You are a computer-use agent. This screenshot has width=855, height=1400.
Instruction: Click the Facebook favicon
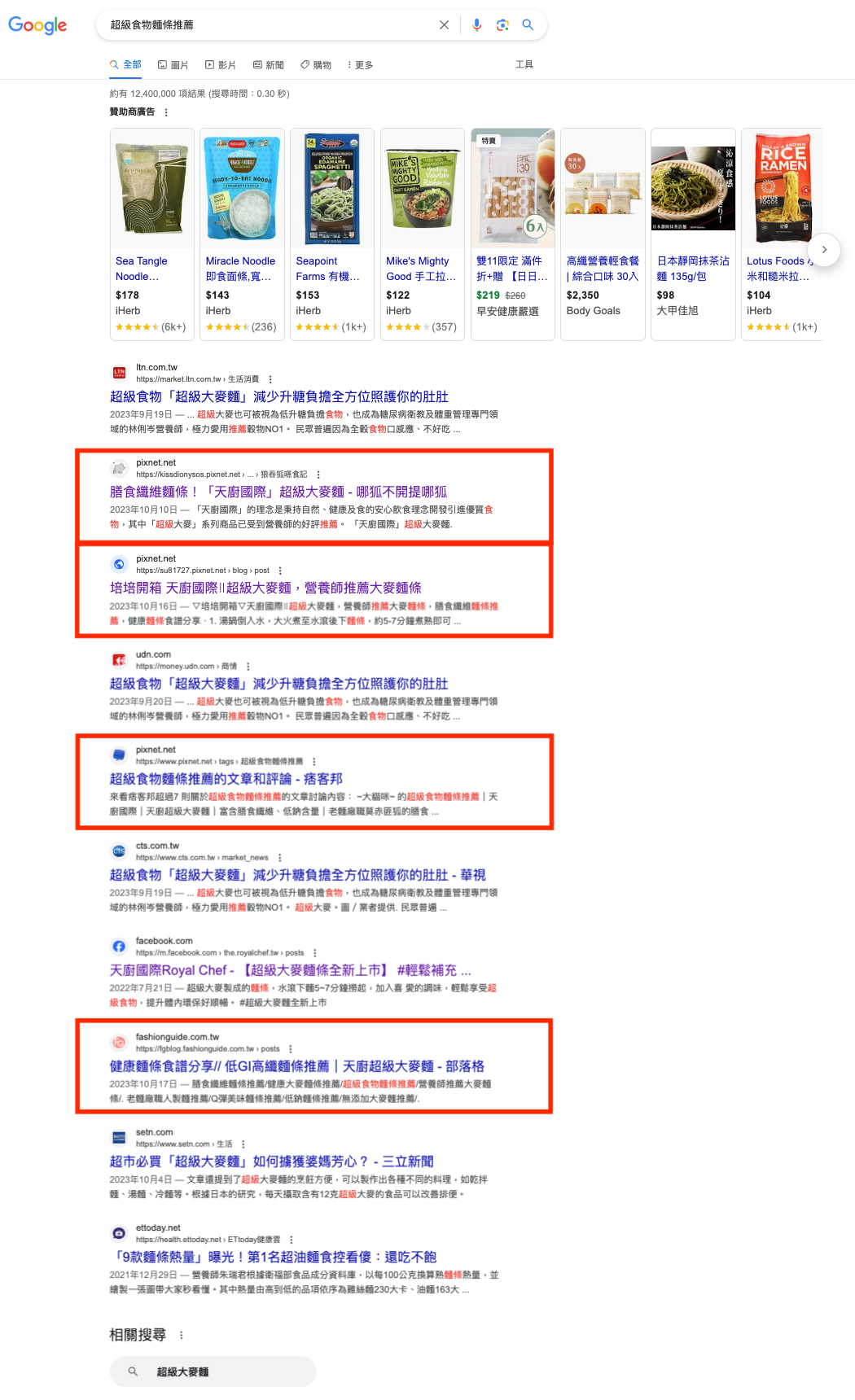pyautogui.click(x=119, y=947)
